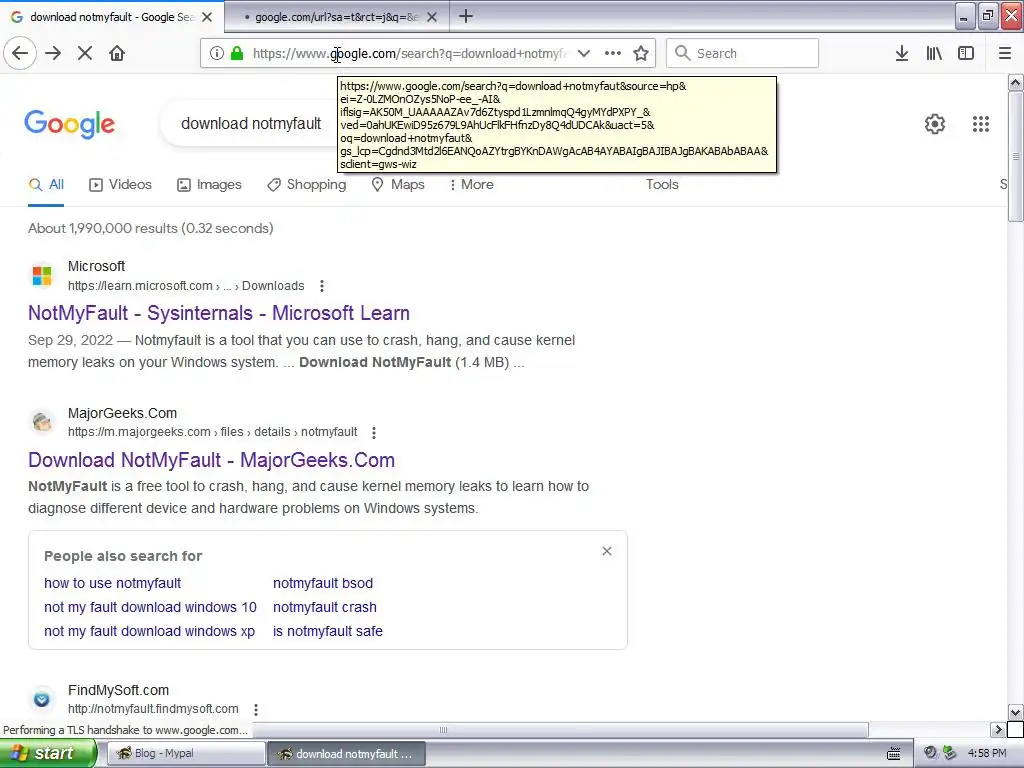Switch to Images results
This screenshot has width=1024, height=768.
click(x=209, y=185)
